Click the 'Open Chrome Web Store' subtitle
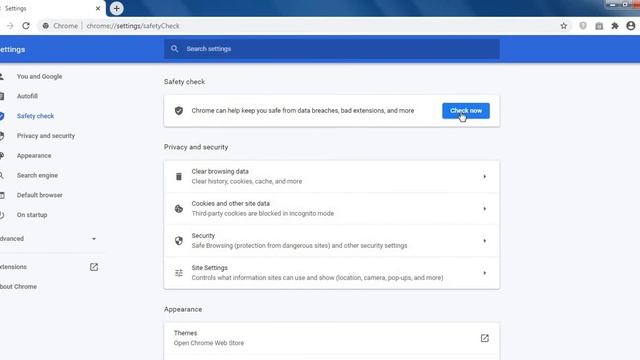640x360 pixels. click(209, 343)
